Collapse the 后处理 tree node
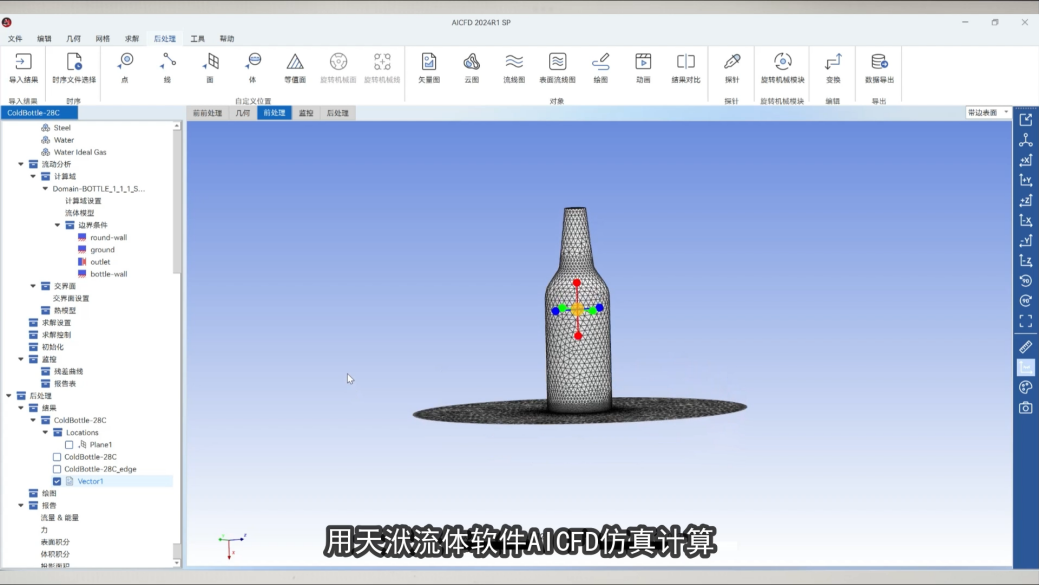1039x585 pixels. 9,396
